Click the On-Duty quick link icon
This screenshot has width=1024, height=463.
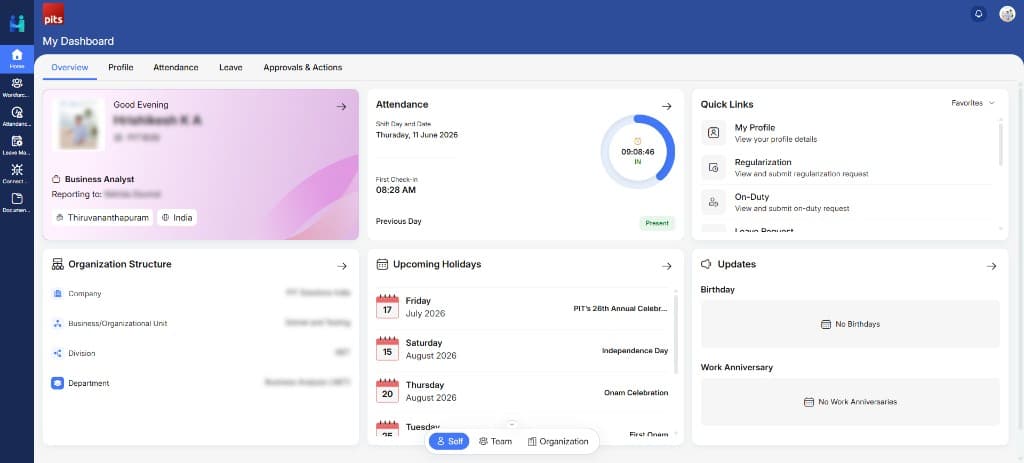click(x=713, y=202)
